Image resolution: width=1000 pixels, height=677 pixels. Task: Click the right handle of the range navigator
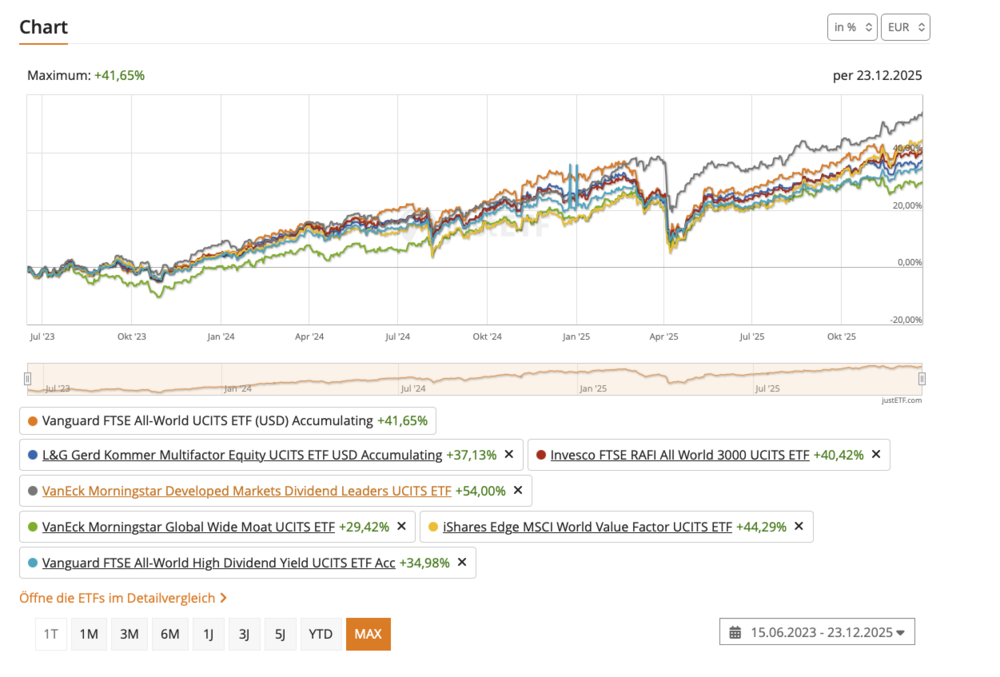922,379
